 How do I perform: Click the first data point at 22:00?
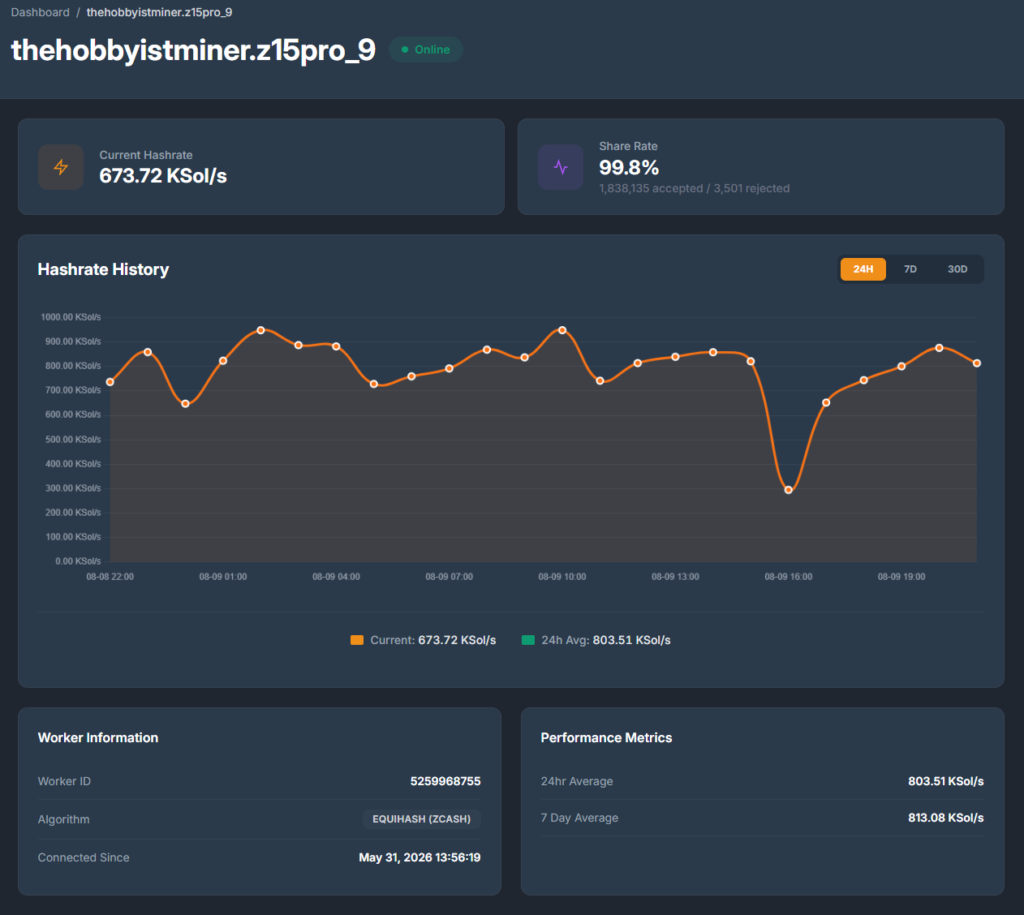tap(110, 382)
